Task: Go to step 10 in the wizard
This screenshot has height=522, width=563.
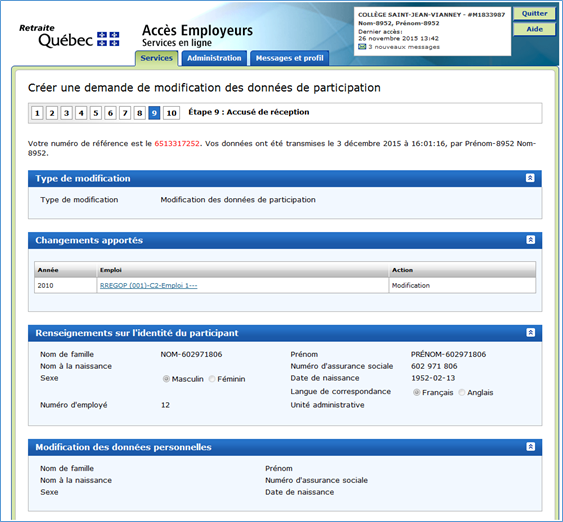Action: tap(171, 113)
